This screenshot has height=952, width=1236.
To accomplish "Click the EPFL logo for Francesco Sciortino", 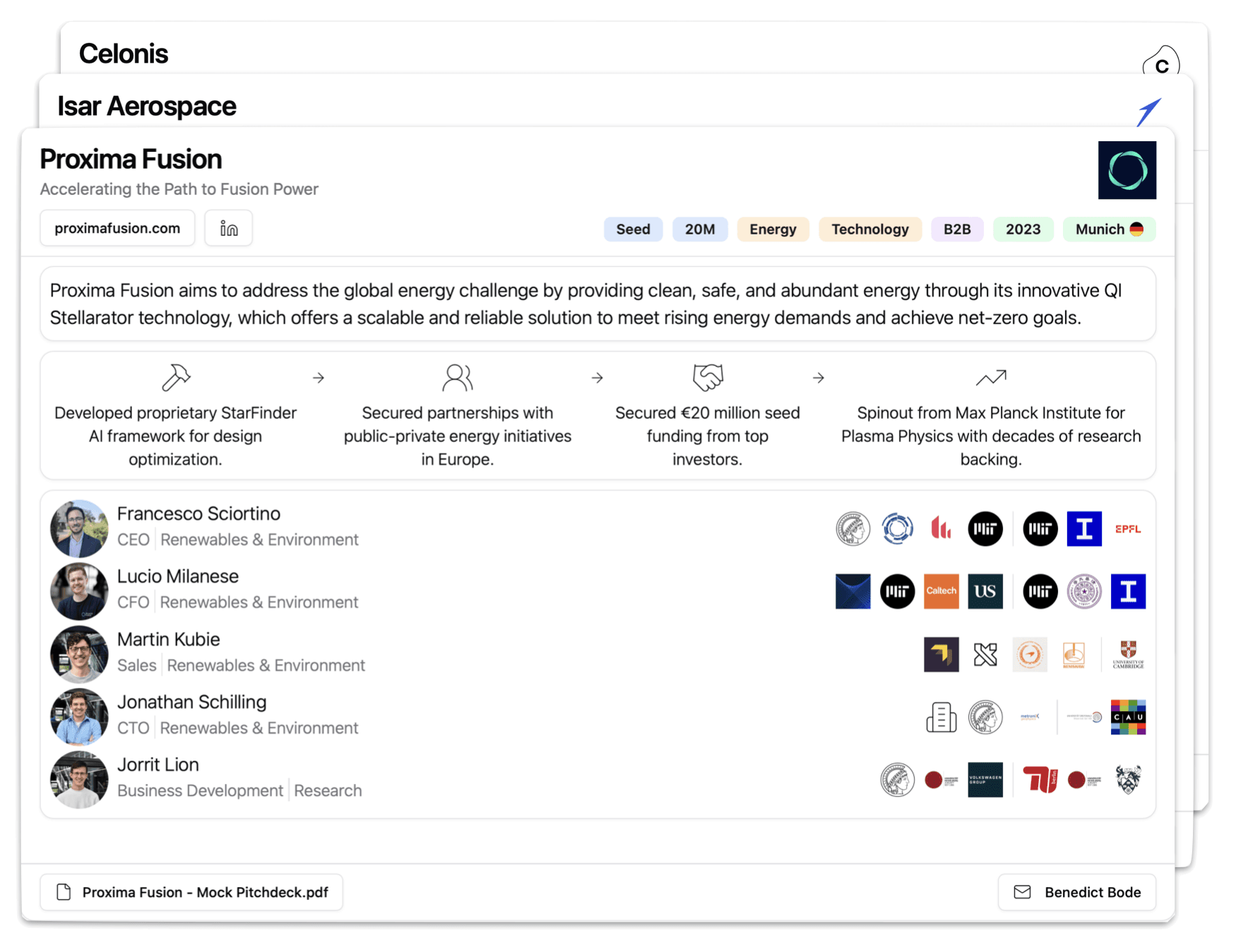I will [1128, 529].
